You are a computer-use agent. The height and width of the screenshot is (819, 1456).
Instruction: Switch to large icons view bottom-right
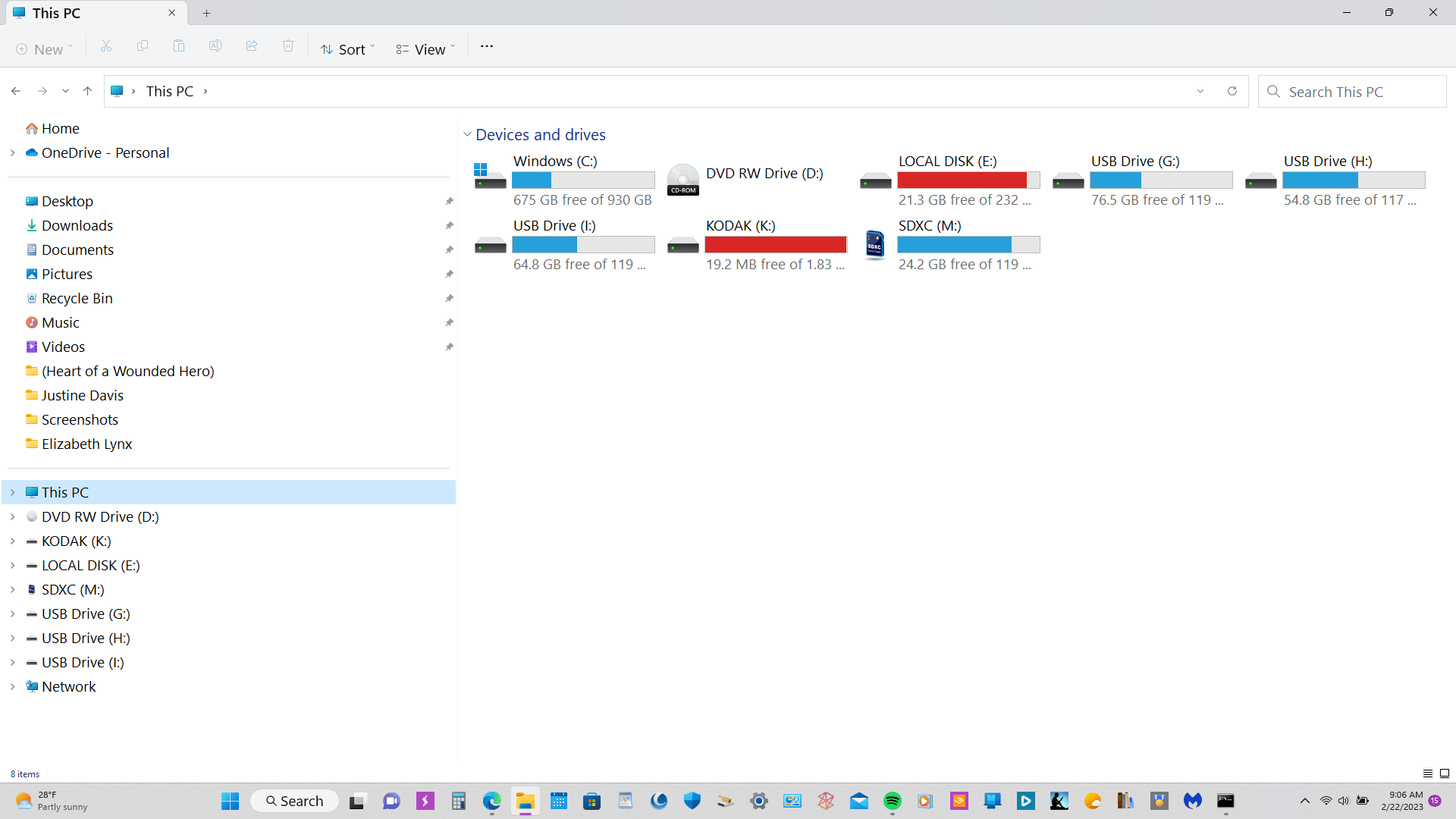pos(1445,773)
